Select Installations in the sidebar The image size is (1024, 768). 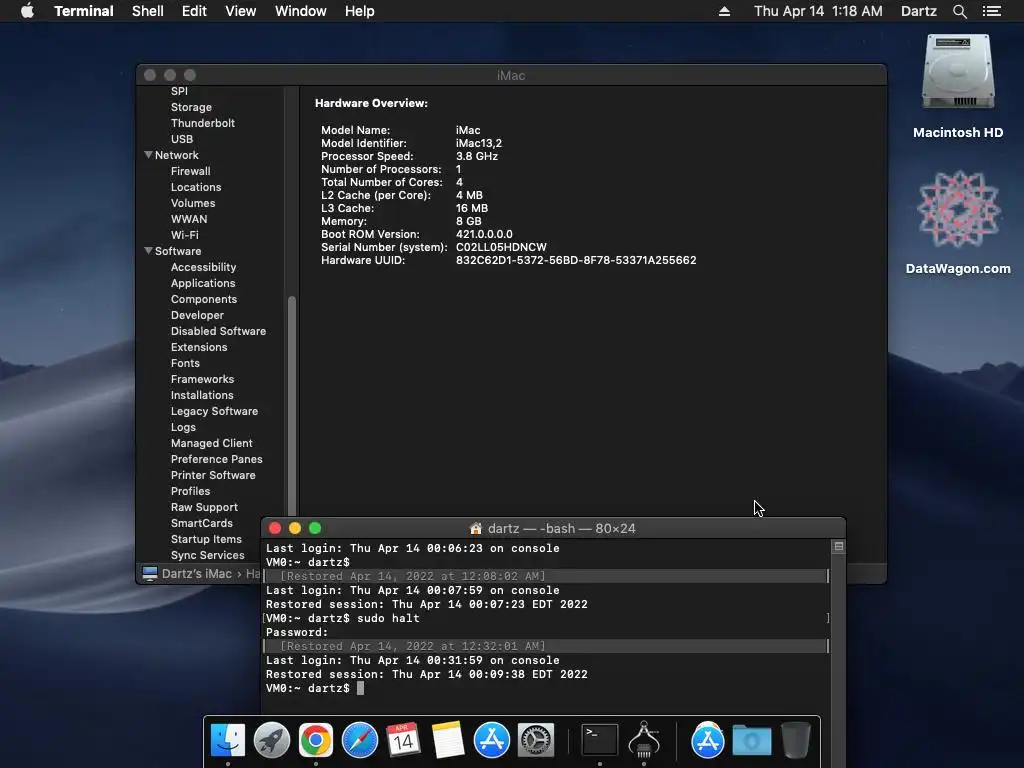202,395
